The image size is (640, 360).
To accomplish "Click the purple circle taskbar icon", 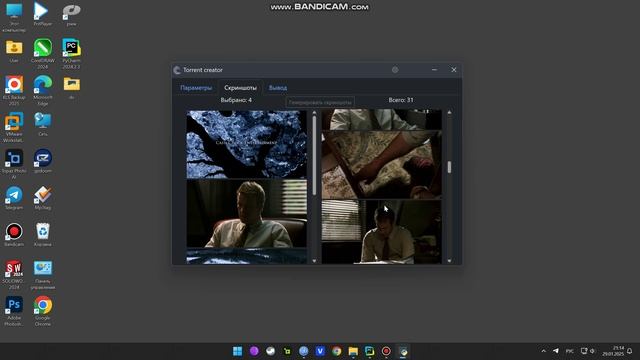I will 254,351.
